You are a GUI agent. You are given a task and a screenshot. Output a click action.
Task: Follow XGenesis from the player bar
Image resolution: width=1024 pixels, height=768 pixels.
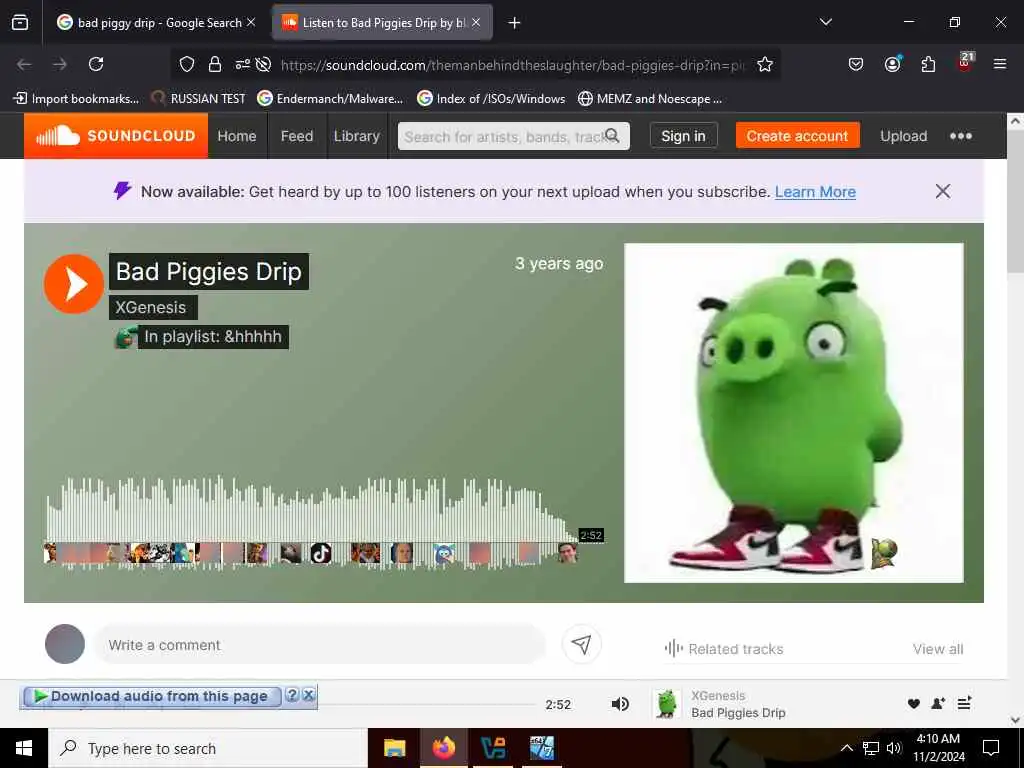(938, 703)
